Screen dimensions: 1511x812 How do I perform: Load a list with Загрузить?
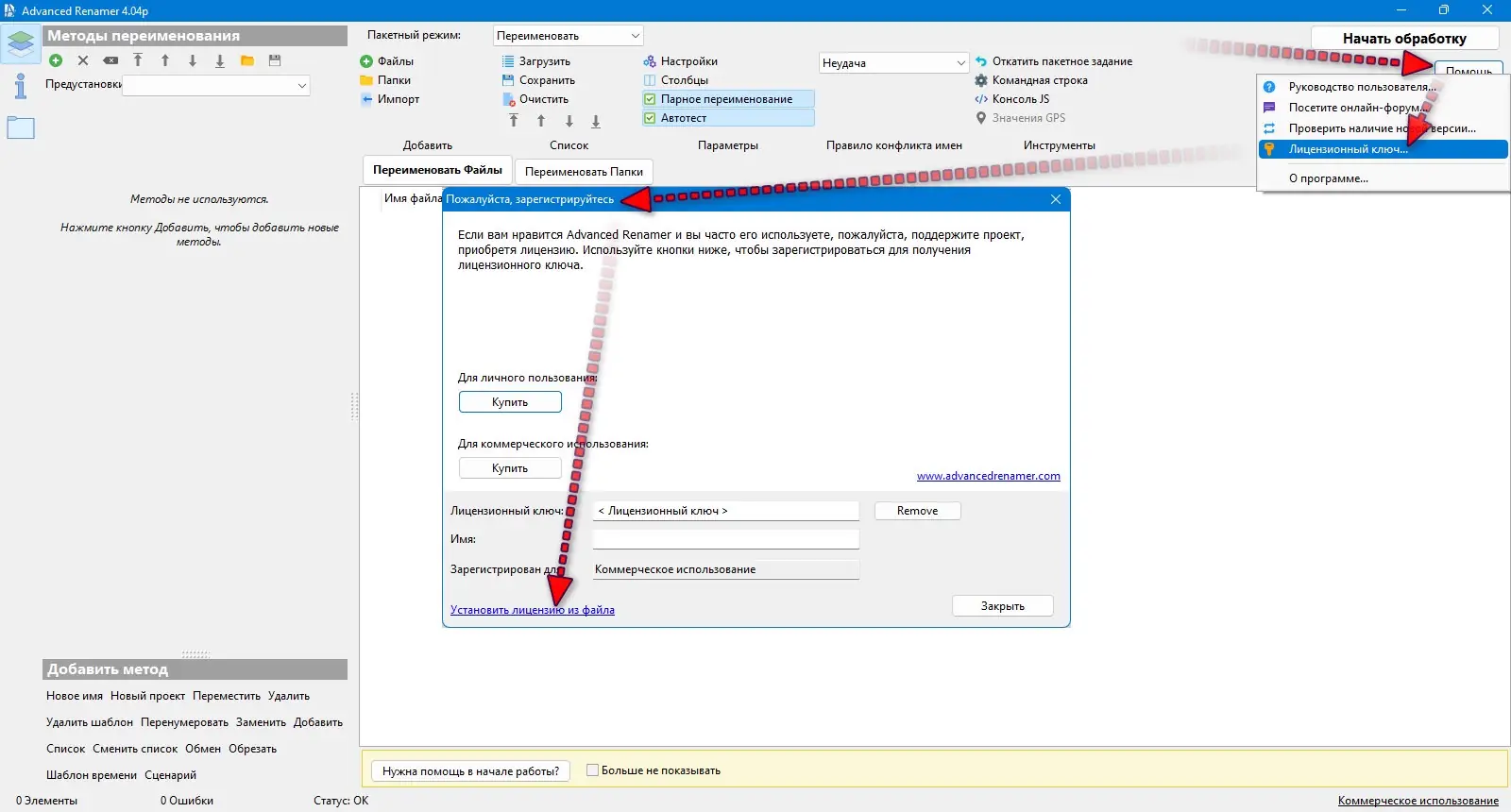[535, 61]
